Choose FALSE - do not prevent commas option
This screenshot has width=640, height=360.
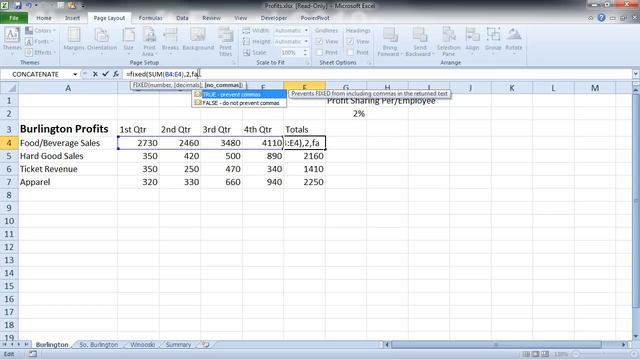(239, 103)
